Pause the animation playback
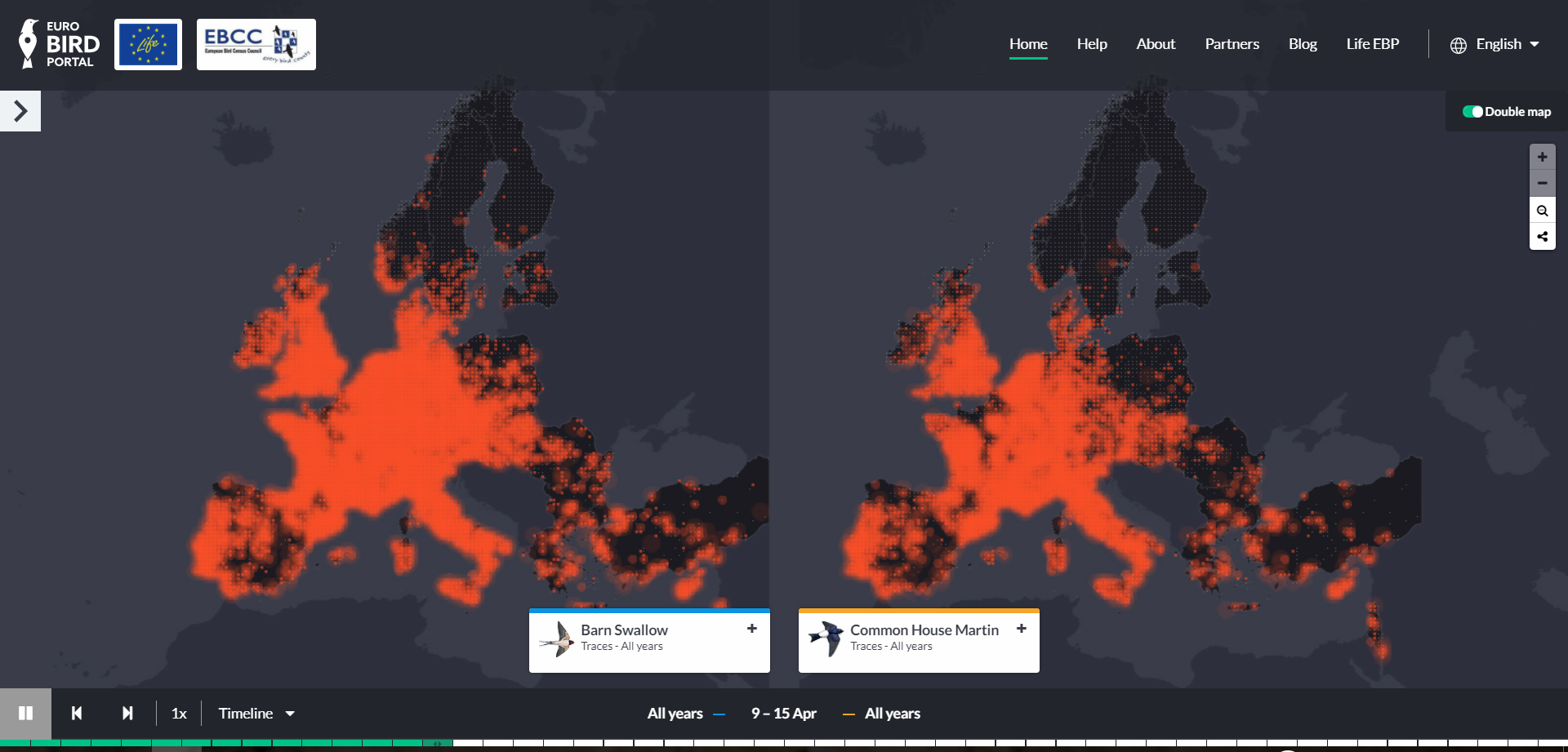The image size is (1568, 752). pyautogui.click(x=25, y=713)
